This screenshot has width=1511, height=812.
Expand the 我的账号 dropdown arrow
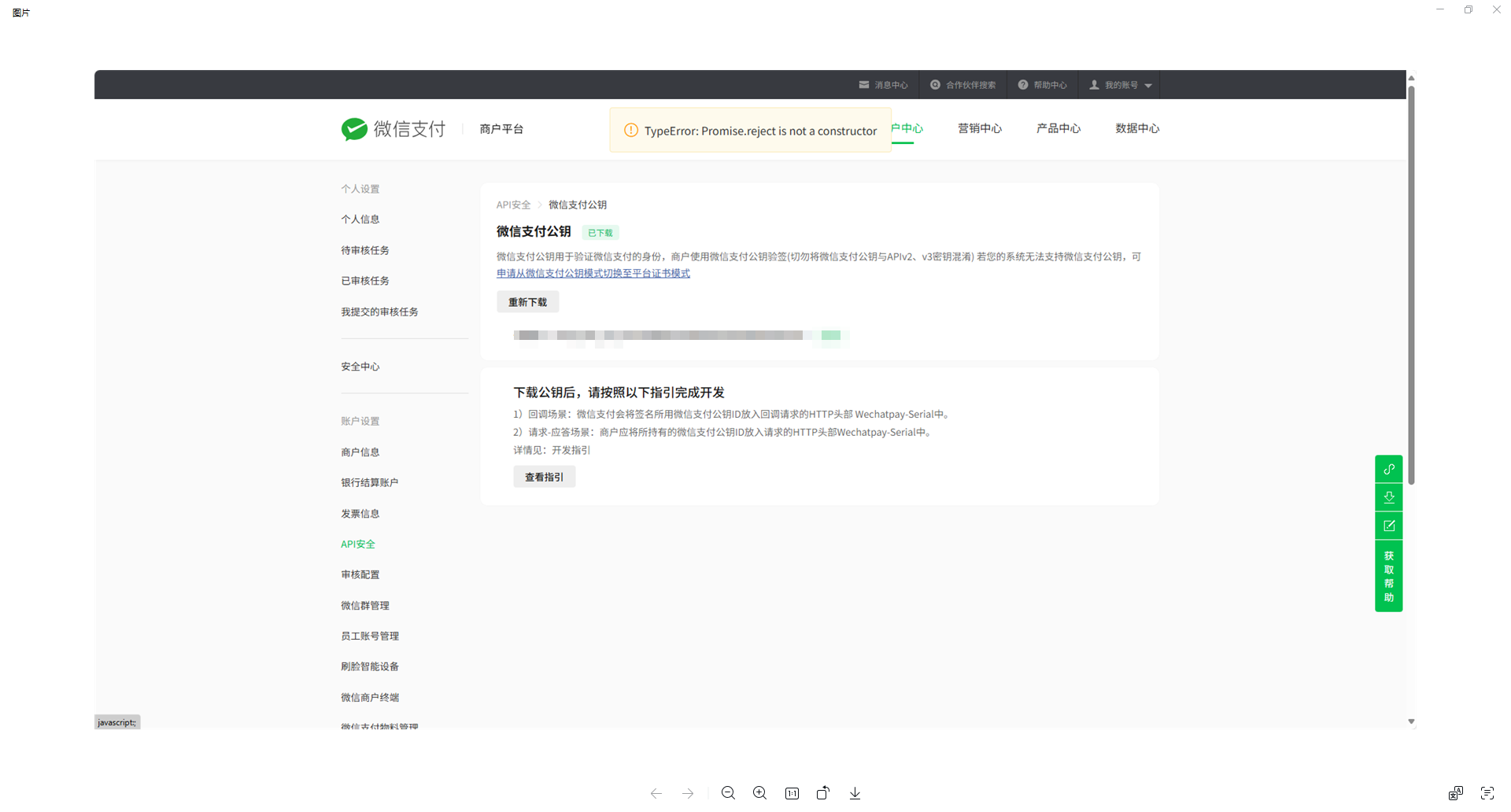(x=1148, y=86)
